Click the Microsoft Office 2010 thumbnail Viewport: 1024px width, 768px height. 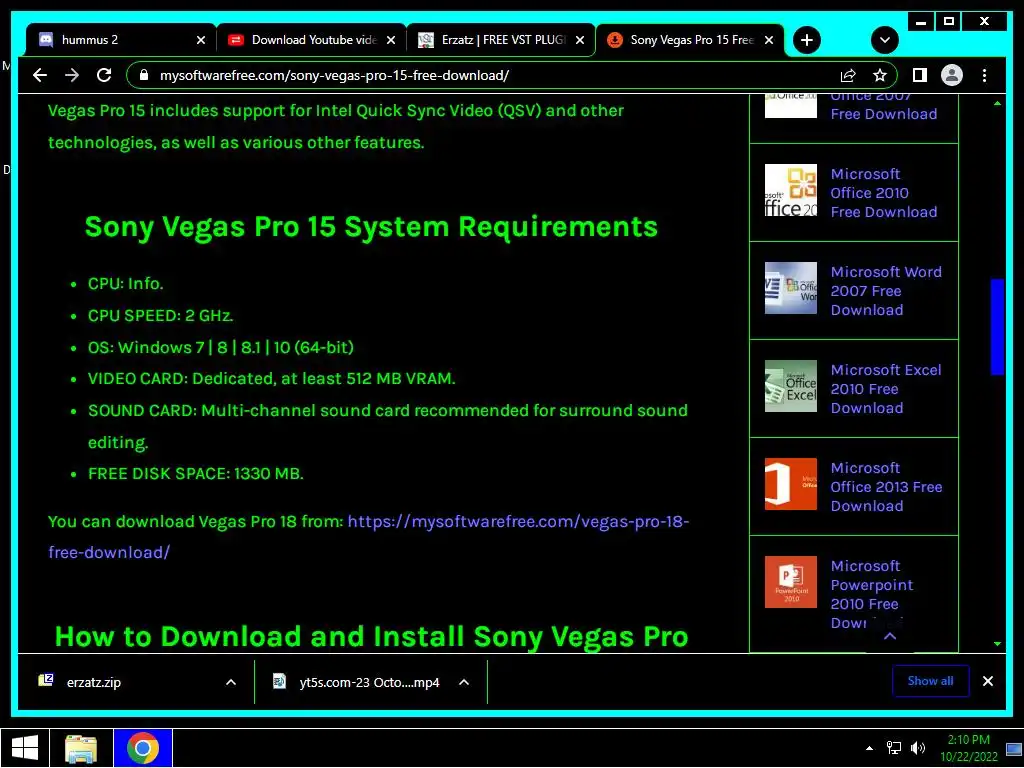click(x=791, y=190)
